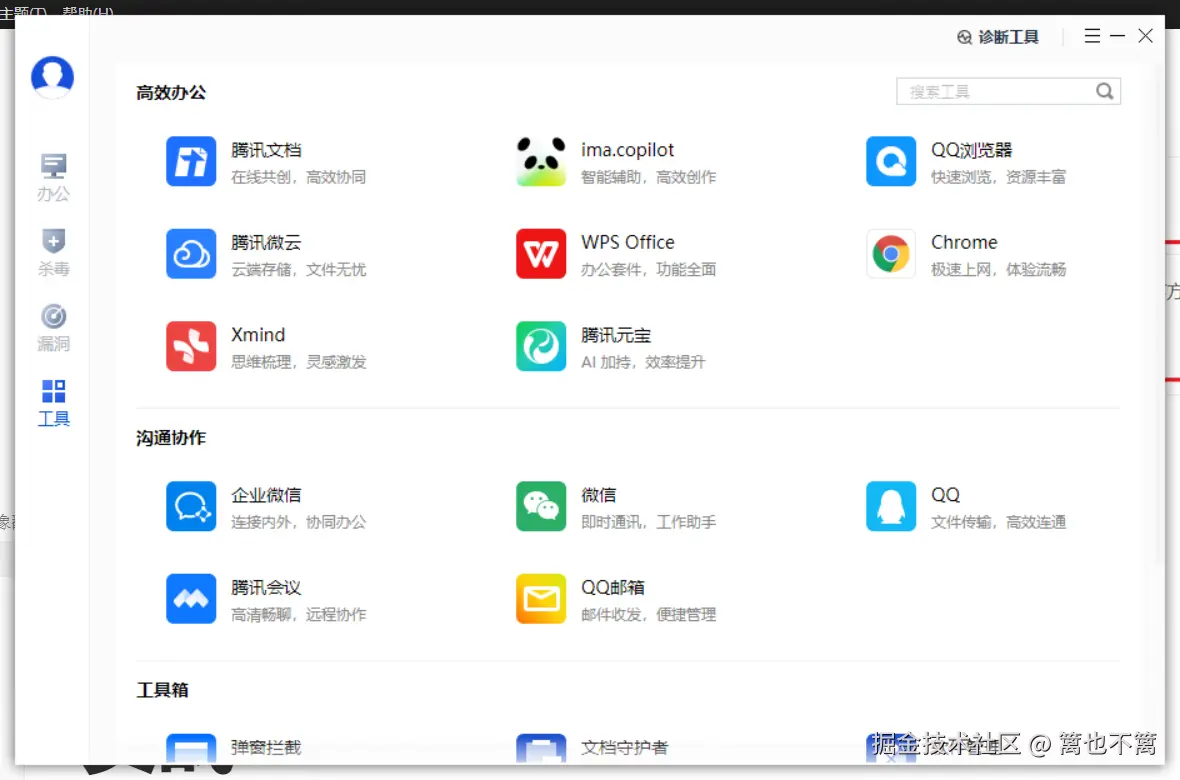Click the 思维梳理，灵感激发 description
1180x780 pixels.
[299, 362]
